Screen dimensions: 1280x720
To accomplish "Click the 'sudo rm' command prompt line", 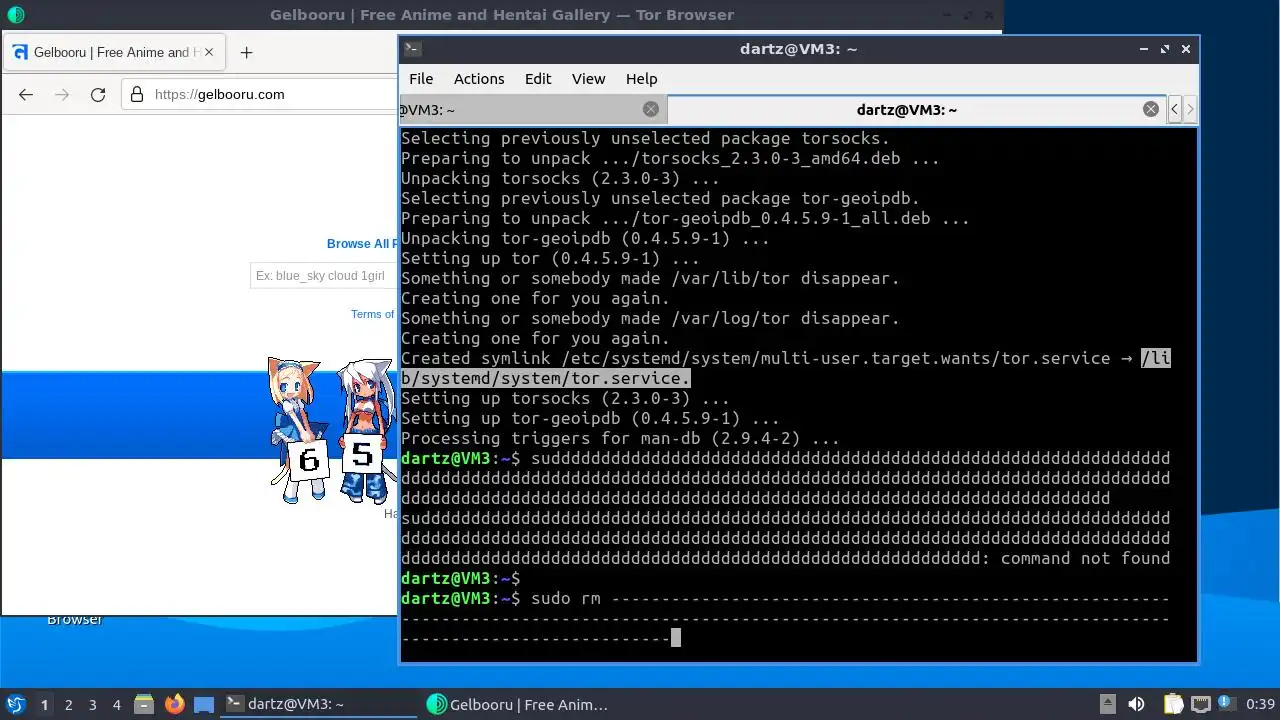I will (785, 618).
